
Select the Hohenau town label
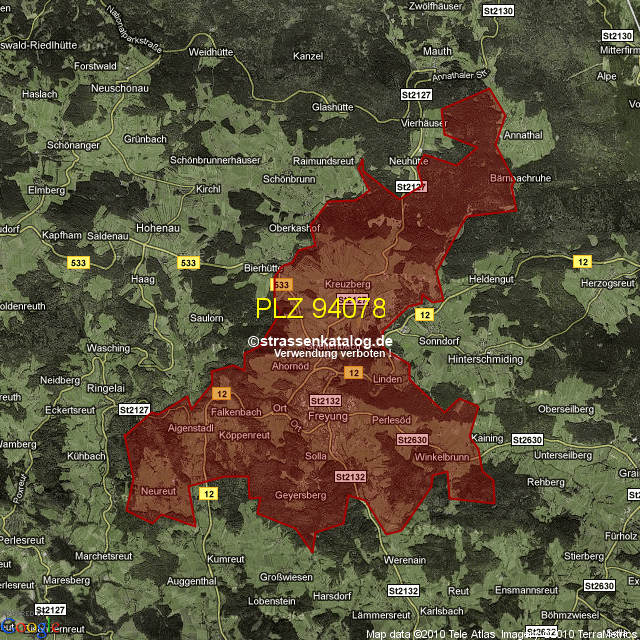point(158,226)
